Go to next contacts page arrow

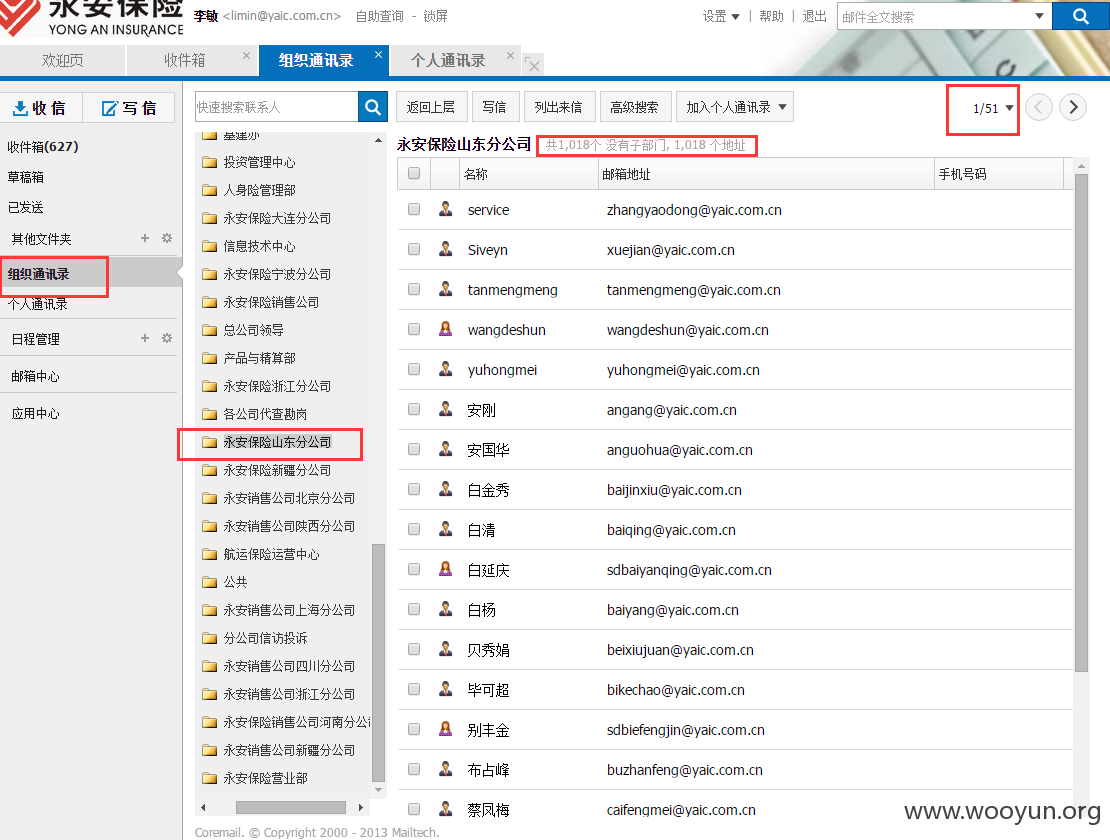(1072, 107)
